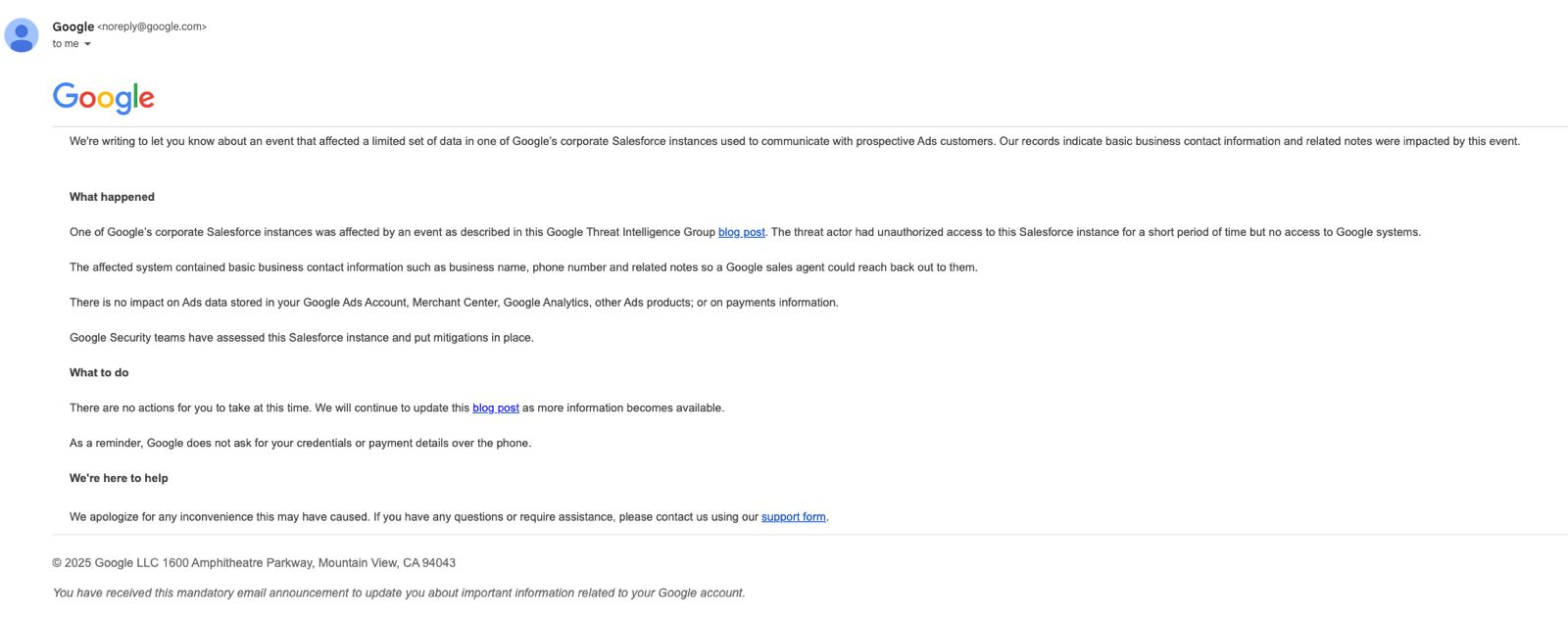Click sentence 'As a reminder, Google does not ask'
The height and width of the screenshot is (621, 1568).
coord(300,443)
